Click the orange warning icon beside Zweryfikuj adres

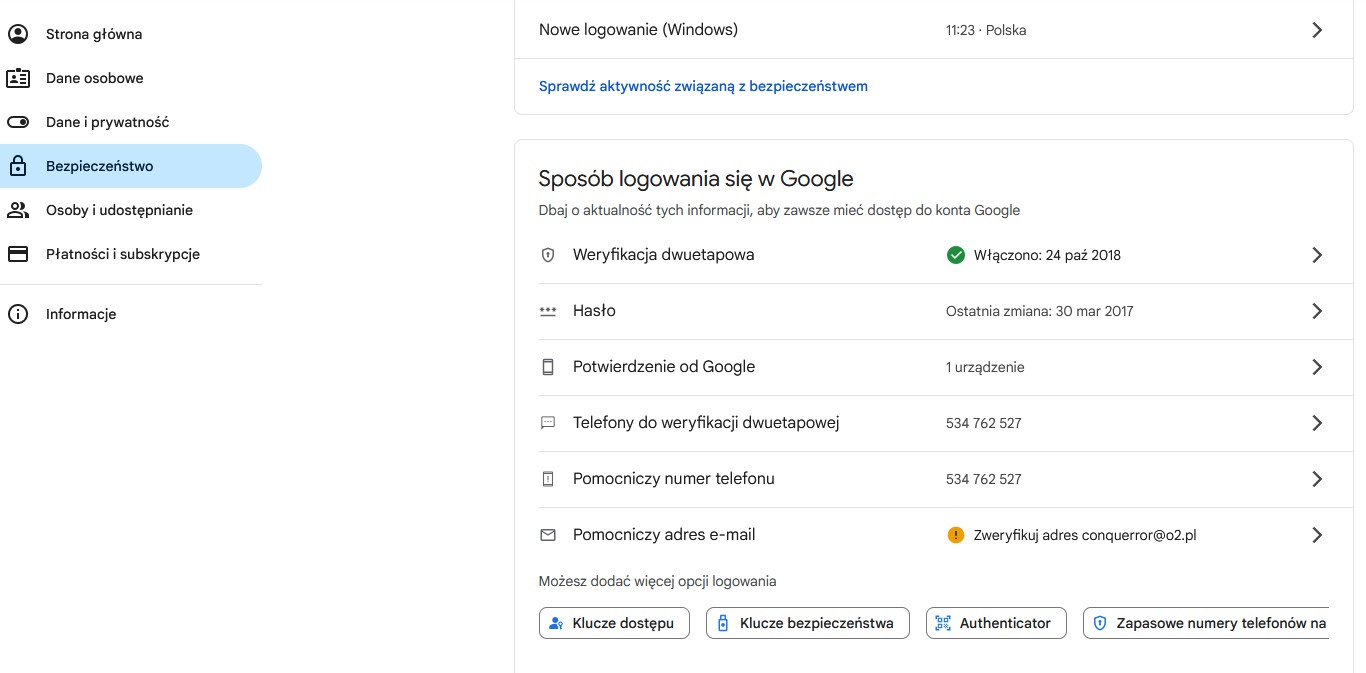(956, 535)
